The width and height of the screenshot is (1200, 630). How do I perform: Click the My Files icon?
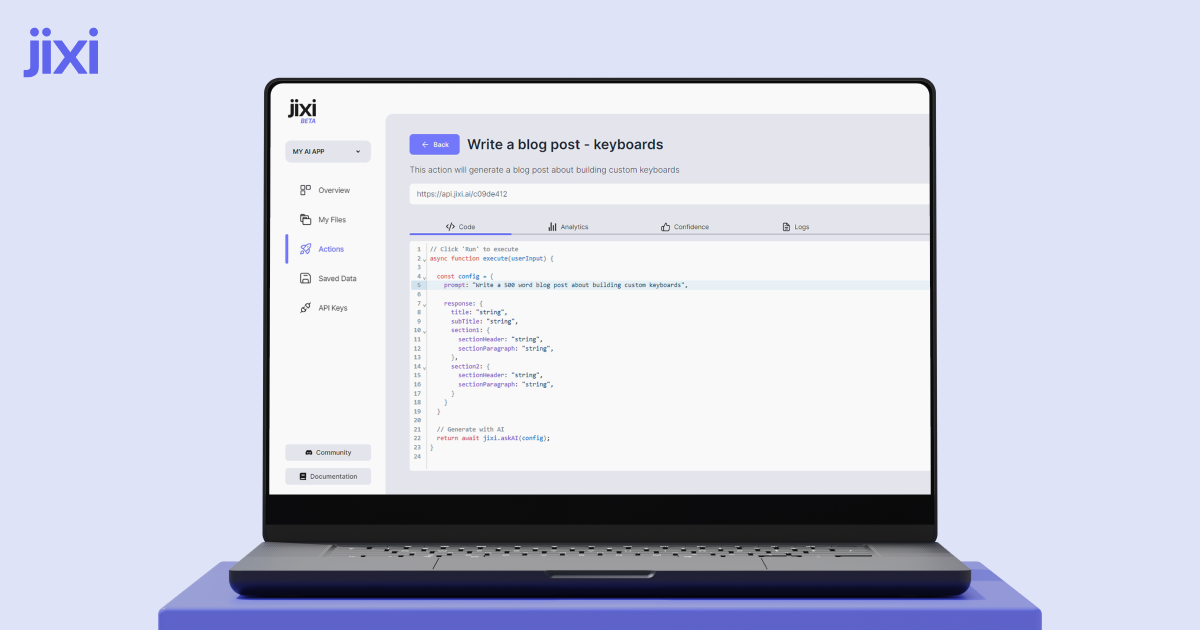[x=306, y=220]
